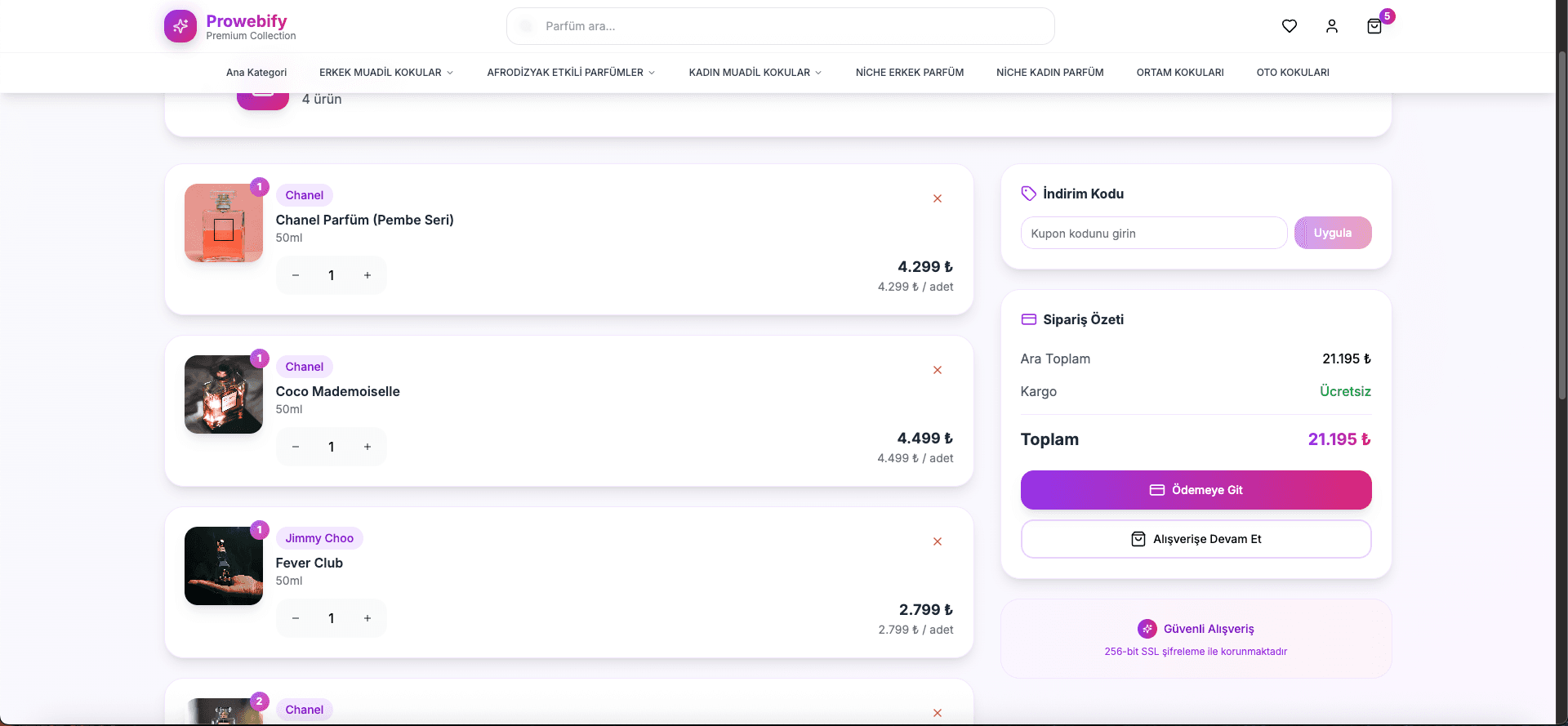Expand ERKEK MUADİL KOKULAR dropdown
1568x726 pixels.
[385, 73]
